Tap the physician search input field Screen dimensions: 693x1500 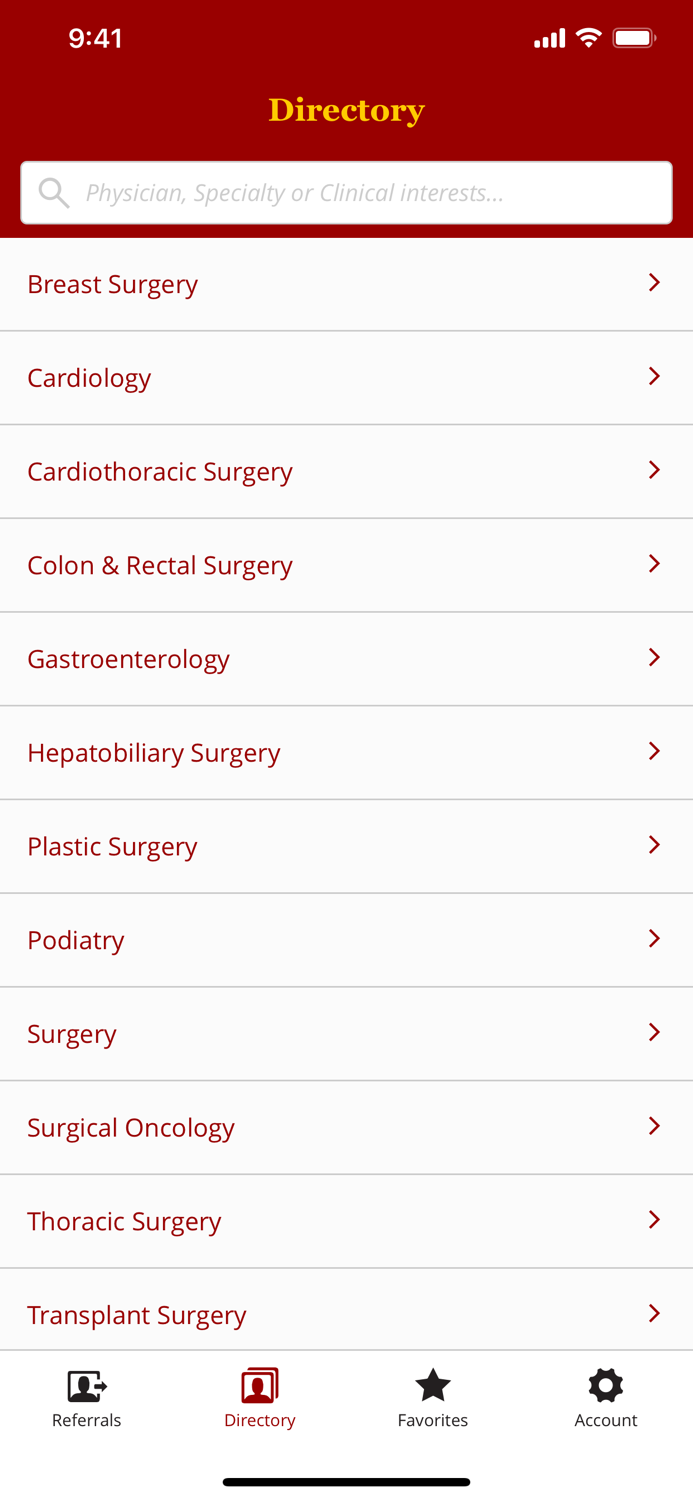(x=346, y=192)
